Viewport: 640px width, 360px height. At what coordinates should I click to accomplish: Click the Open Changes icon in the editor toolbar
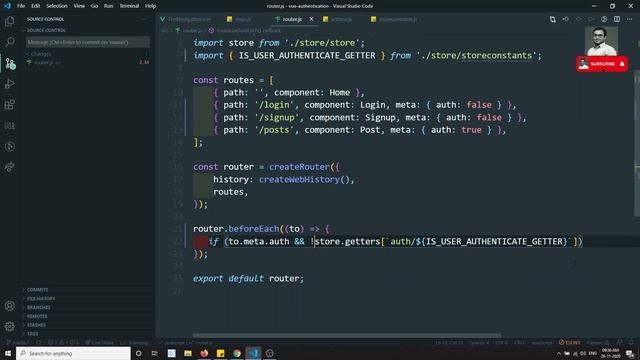553,19
